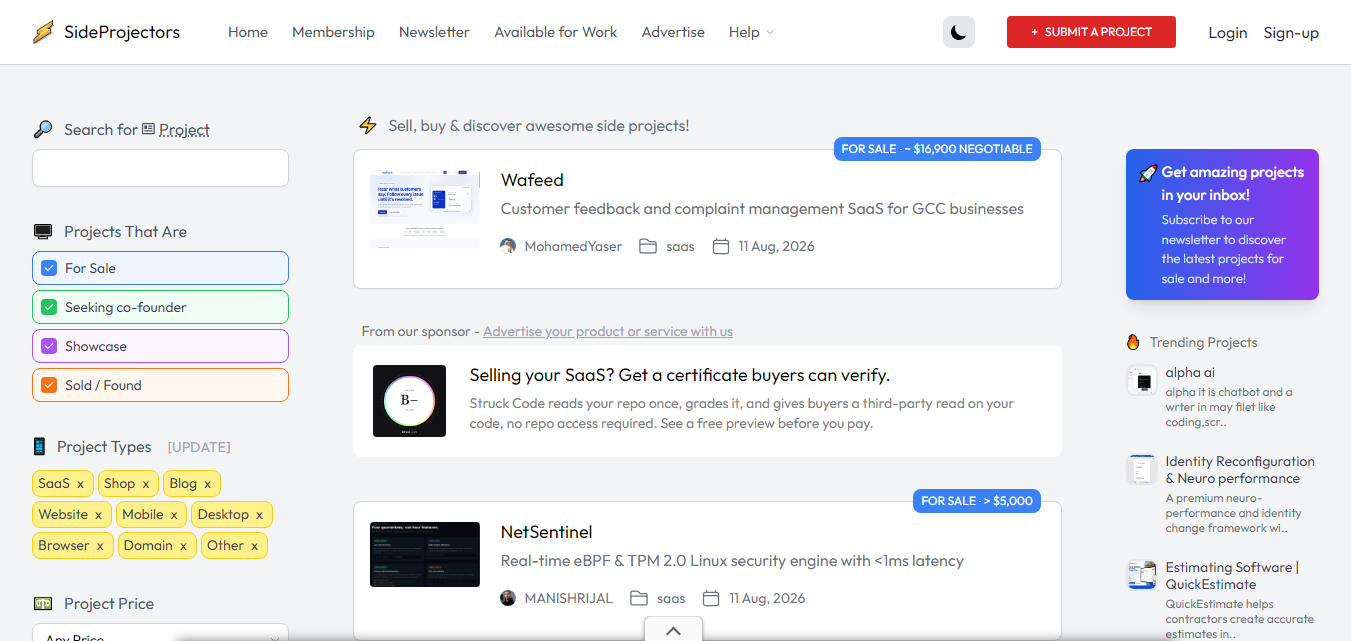Click the Project Price money icon

coord(43,604)
